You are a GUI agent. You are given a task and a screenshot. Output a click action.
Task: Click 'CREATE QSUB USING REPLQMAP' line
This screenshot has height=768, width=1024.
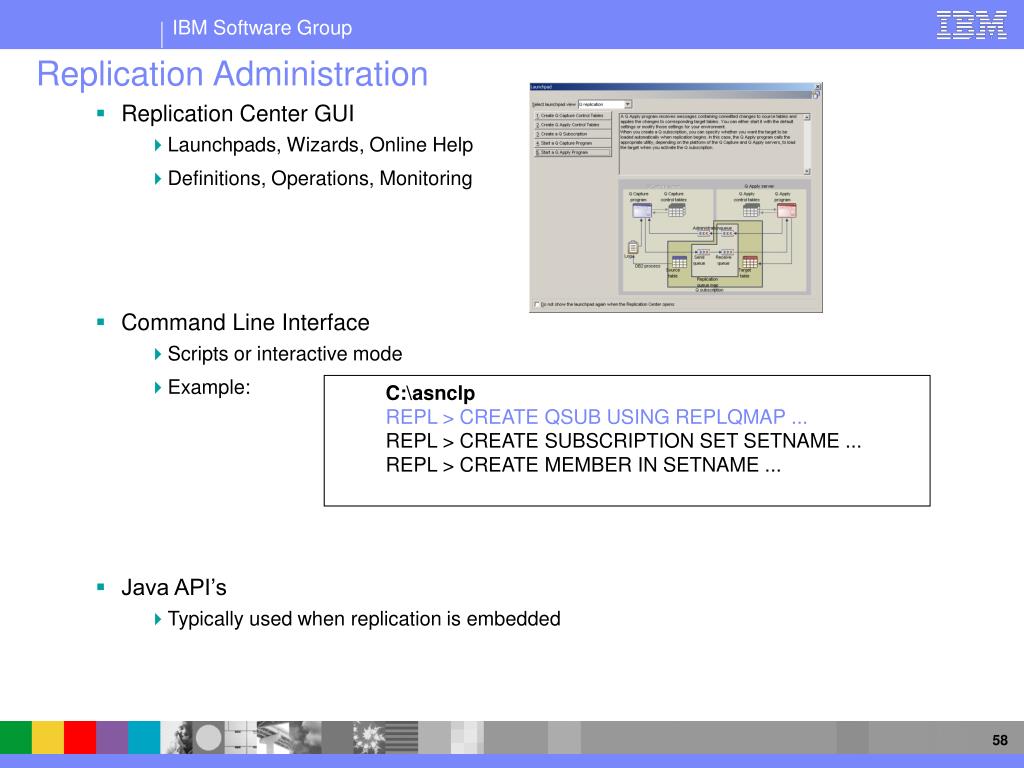[x=596, y=417]
